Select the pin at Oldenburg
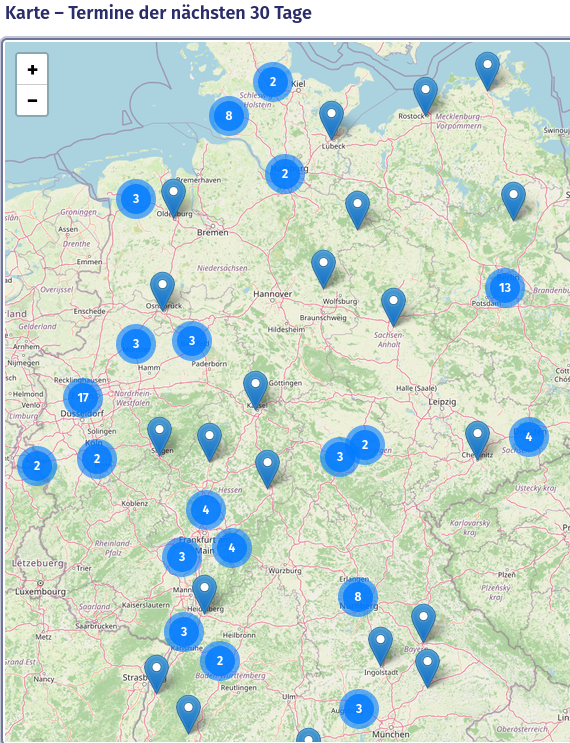 tap(173, 198)
